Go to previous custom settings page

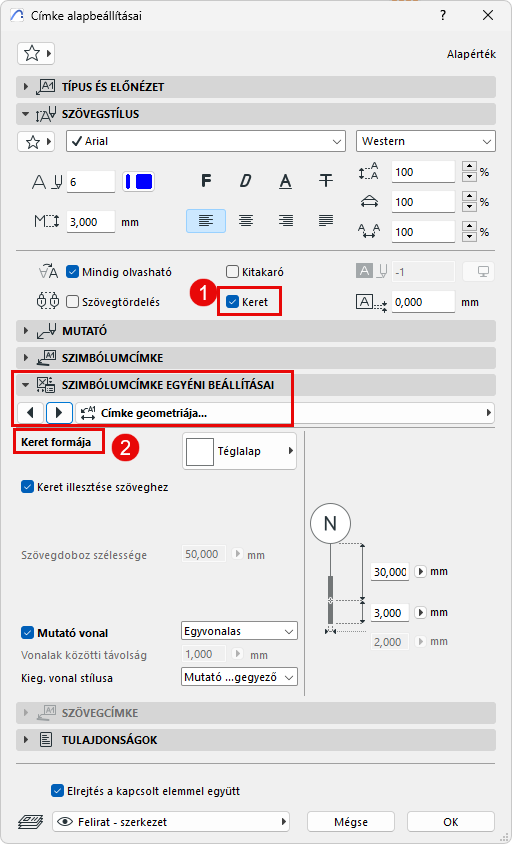pos(31,413)
